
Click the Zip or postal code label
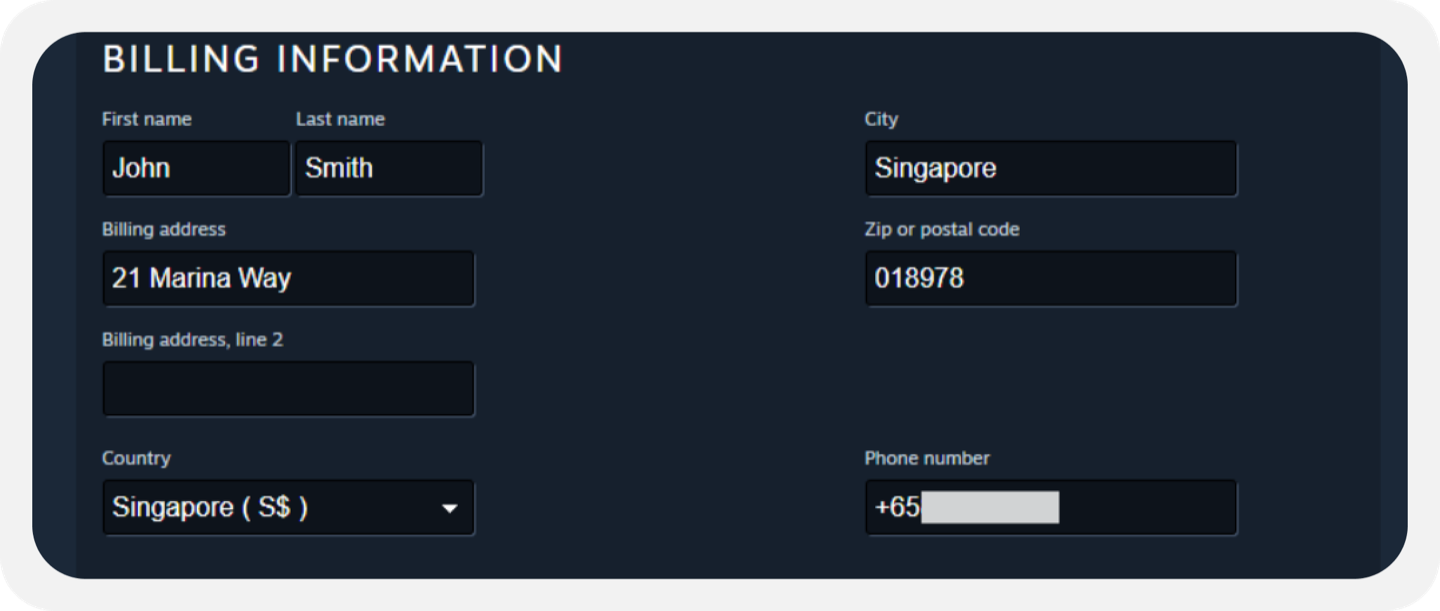point(942,229)
